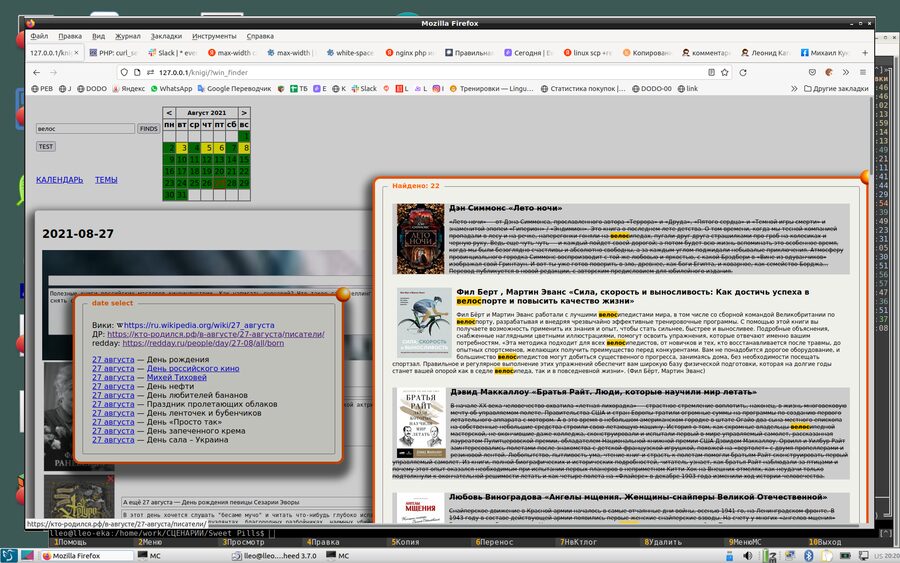Open the Тренировки — Lingu bookmark
This screenshot has height=563, width=900.
coord(491,88)
